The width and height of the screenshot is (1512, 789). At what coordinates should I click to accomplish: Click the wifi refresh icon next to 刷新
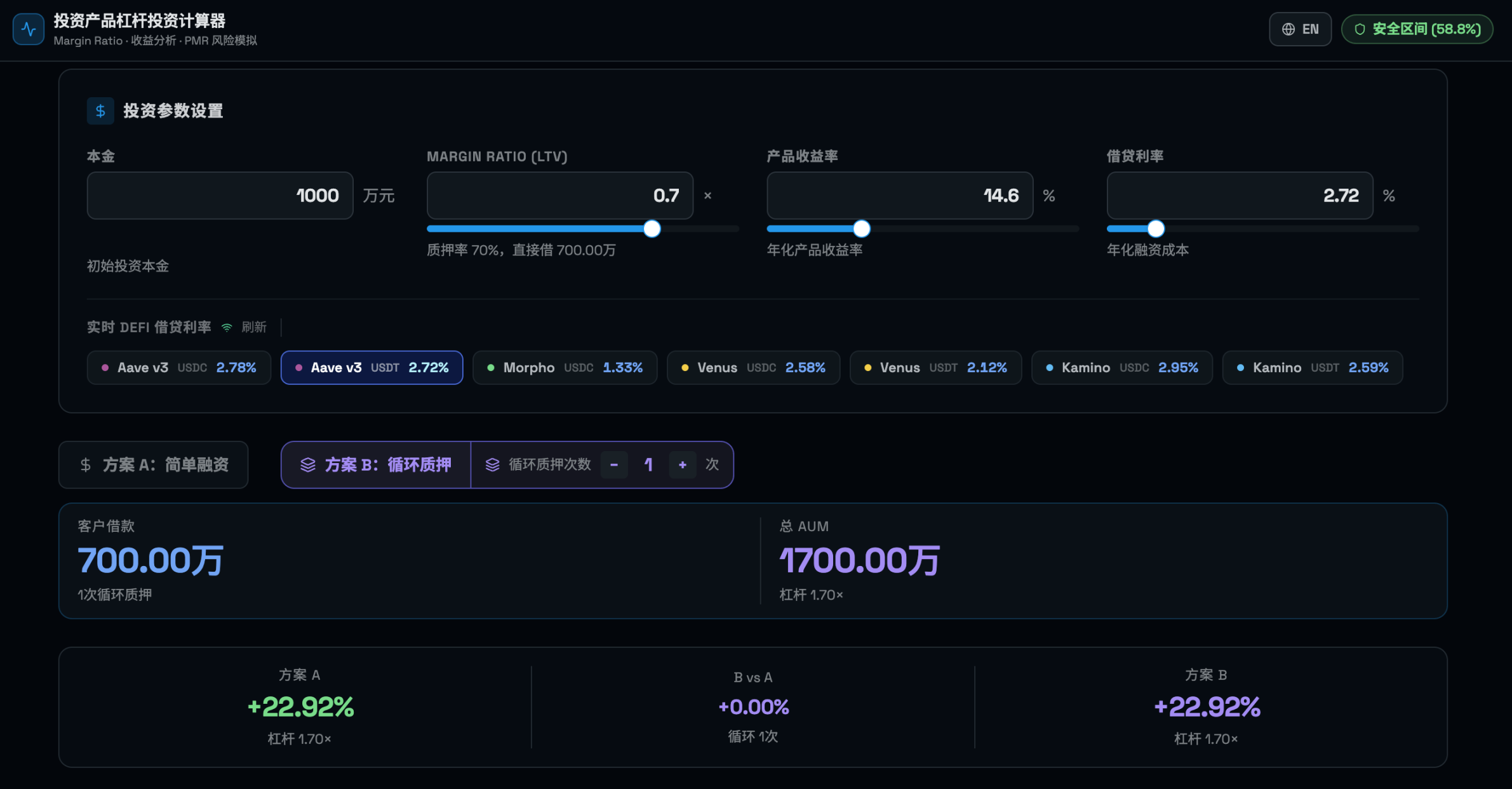coord(227,327)
